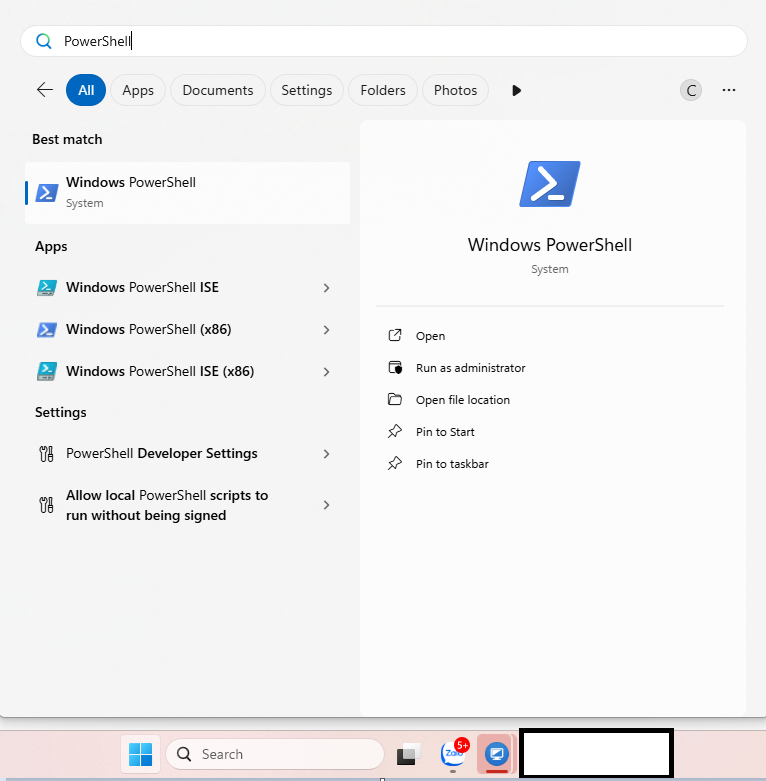Click the Open action's launch icon

coord(394,335)
